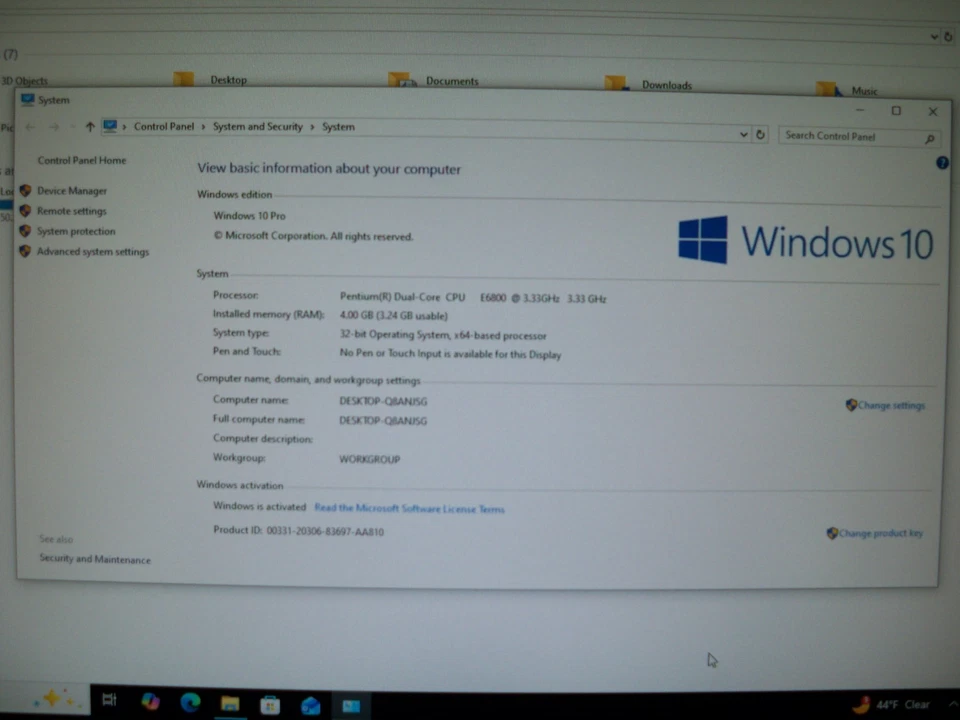Open the address bar dropdown

point(743,133)
